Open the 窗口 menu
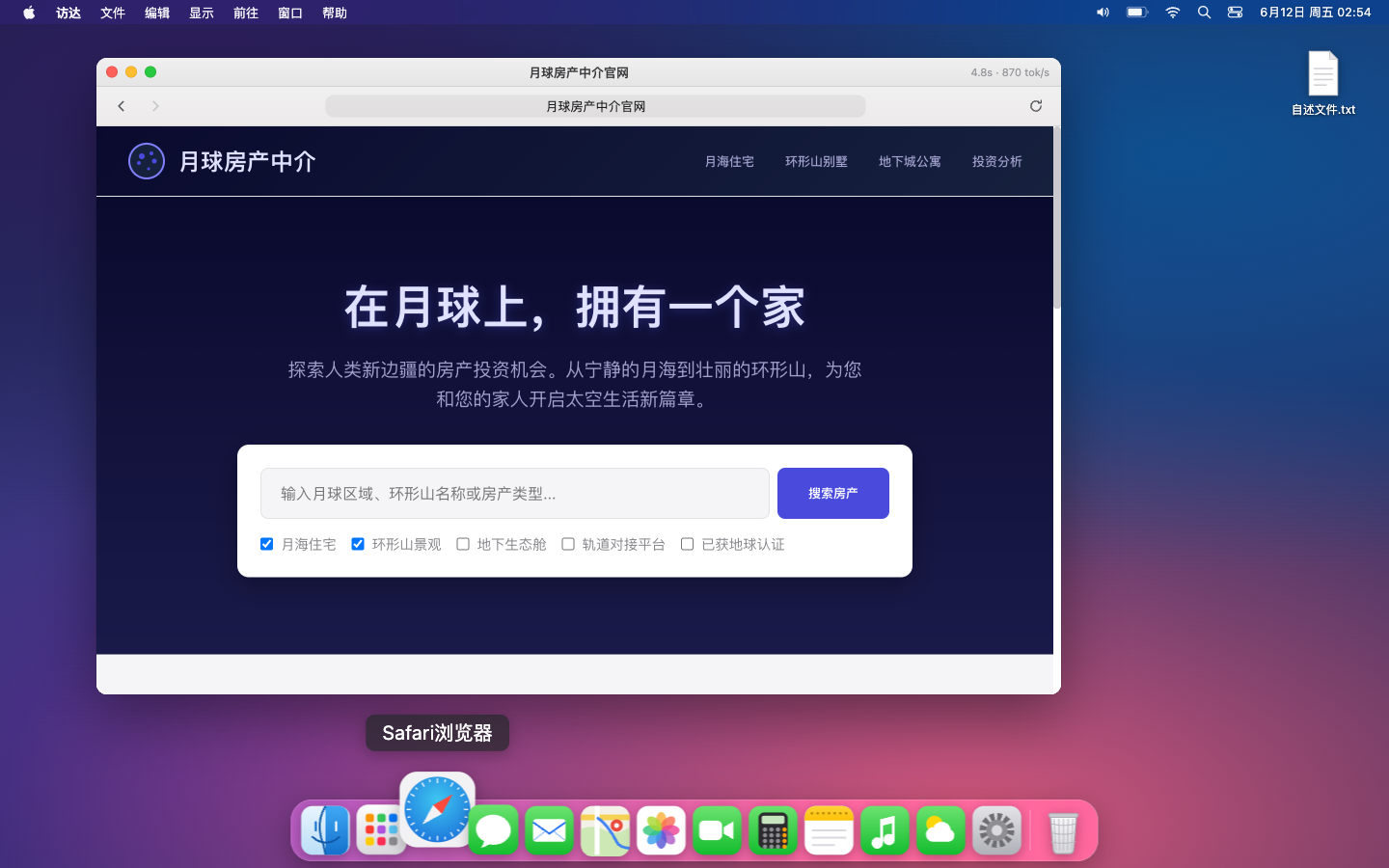 (x=290, y=13)
